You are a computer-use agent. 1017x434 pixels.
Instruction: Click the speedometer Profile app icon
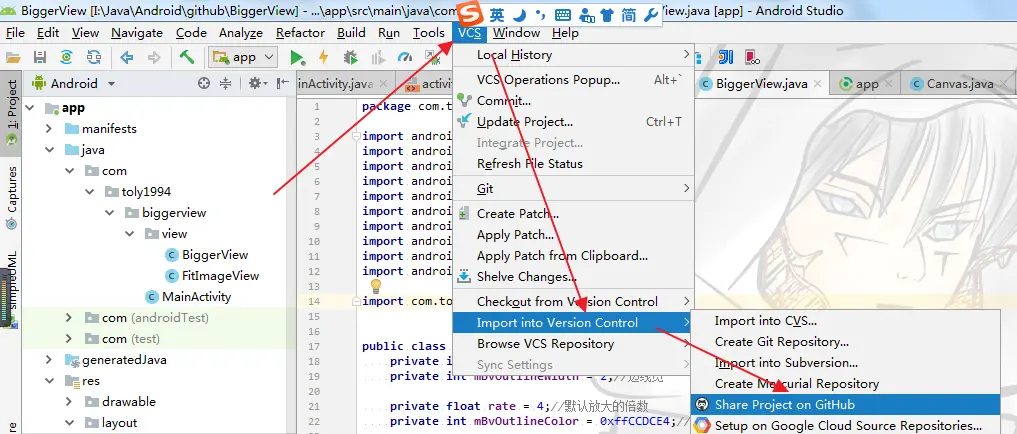pyautogui.click(x=405, y=58)
